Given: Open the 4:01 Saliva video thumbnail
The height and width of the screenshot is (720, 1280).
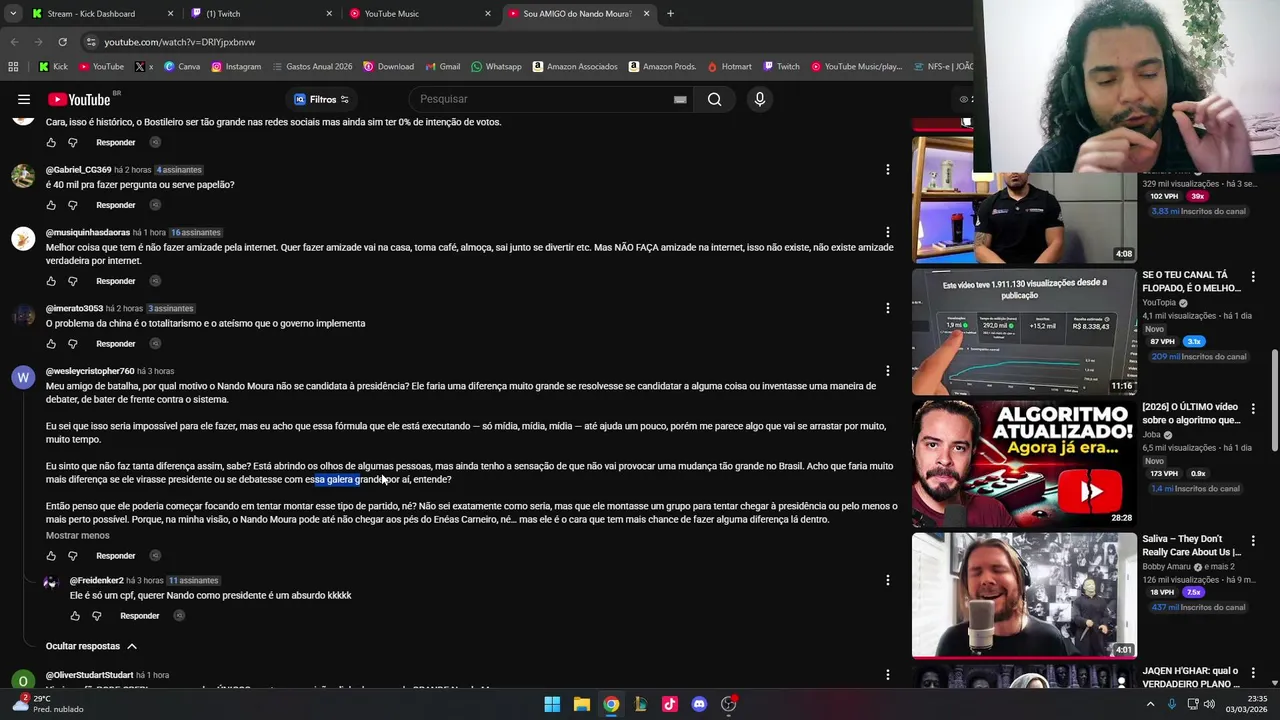Looking at the screenshot, I should point(1024,595).
